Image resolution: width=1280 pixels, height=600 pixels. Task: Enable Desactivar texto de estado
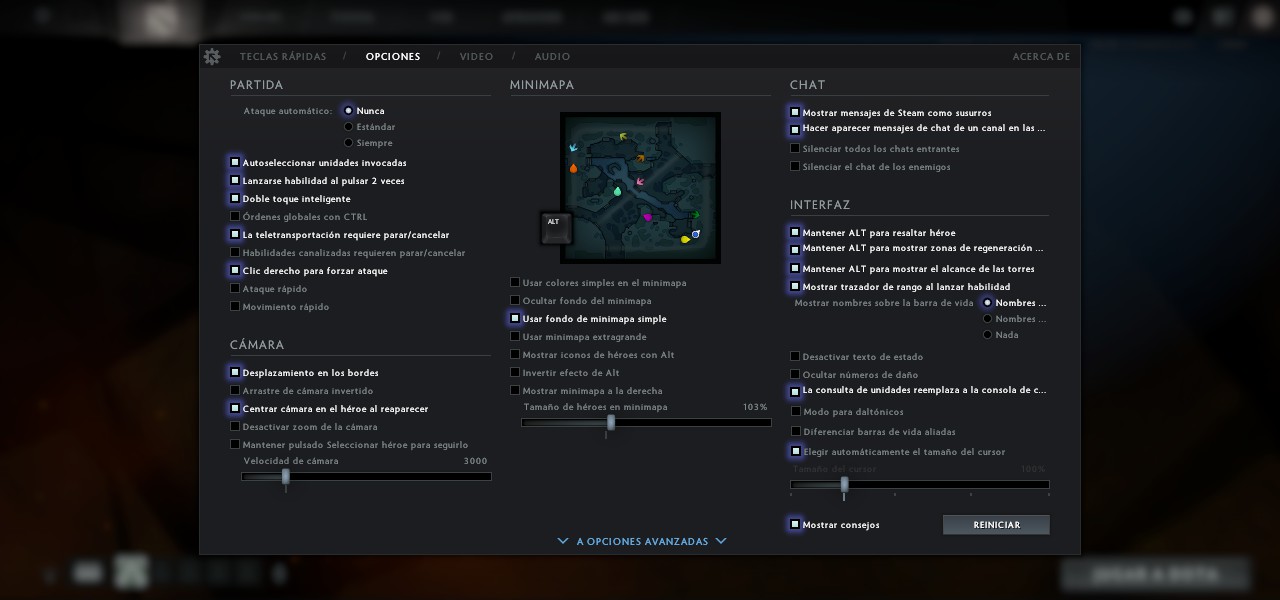(795, 356)
